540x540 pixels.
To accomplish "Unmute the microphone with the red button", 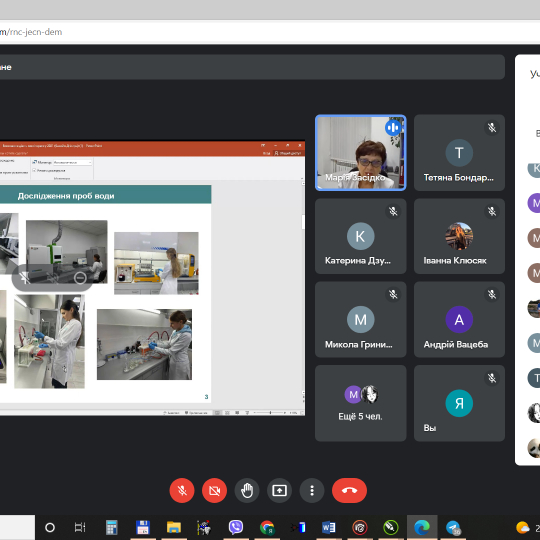I will pyautogui.click(x=182, y=490).
